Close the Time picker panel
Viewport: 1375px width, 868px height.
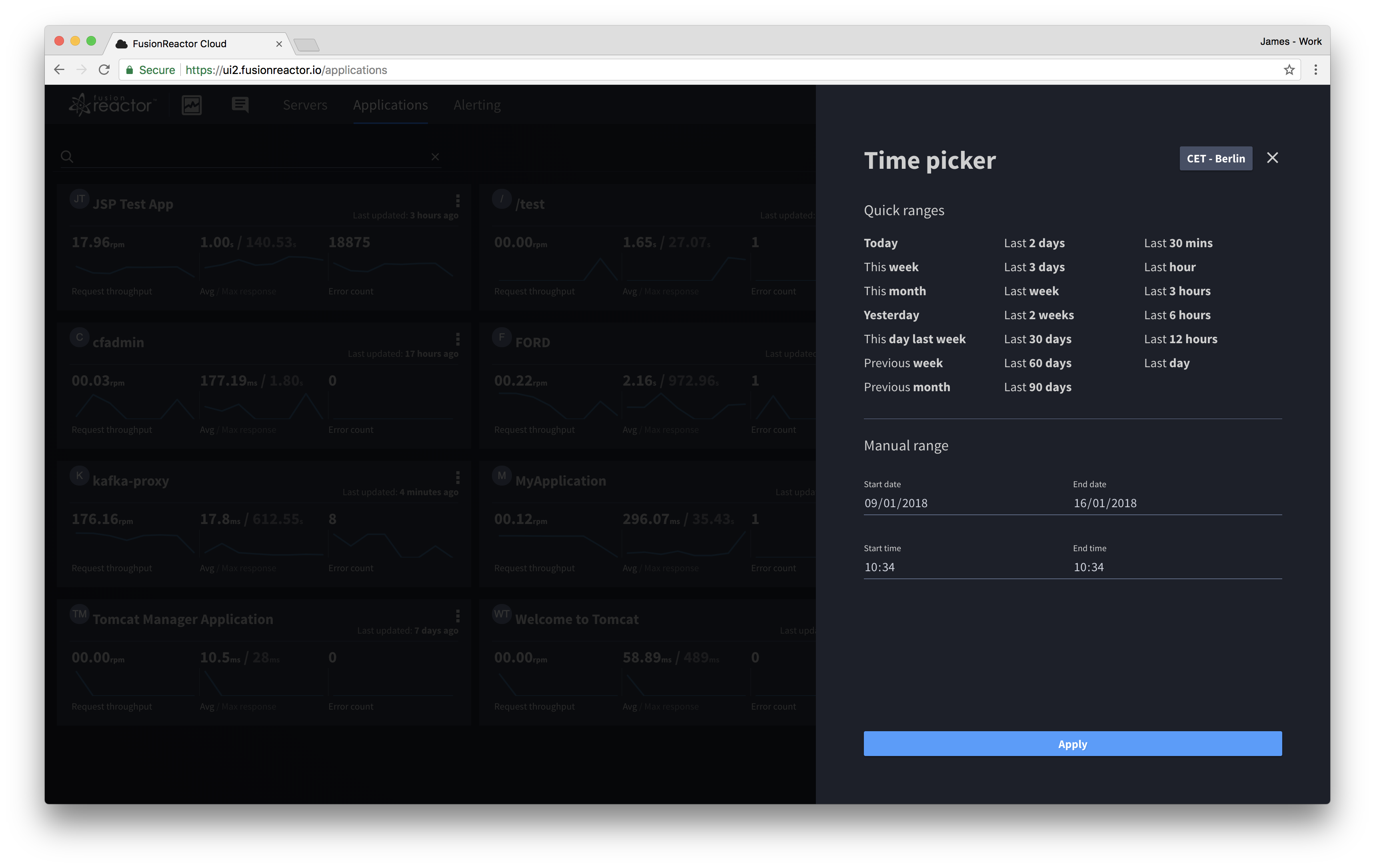1272,158
